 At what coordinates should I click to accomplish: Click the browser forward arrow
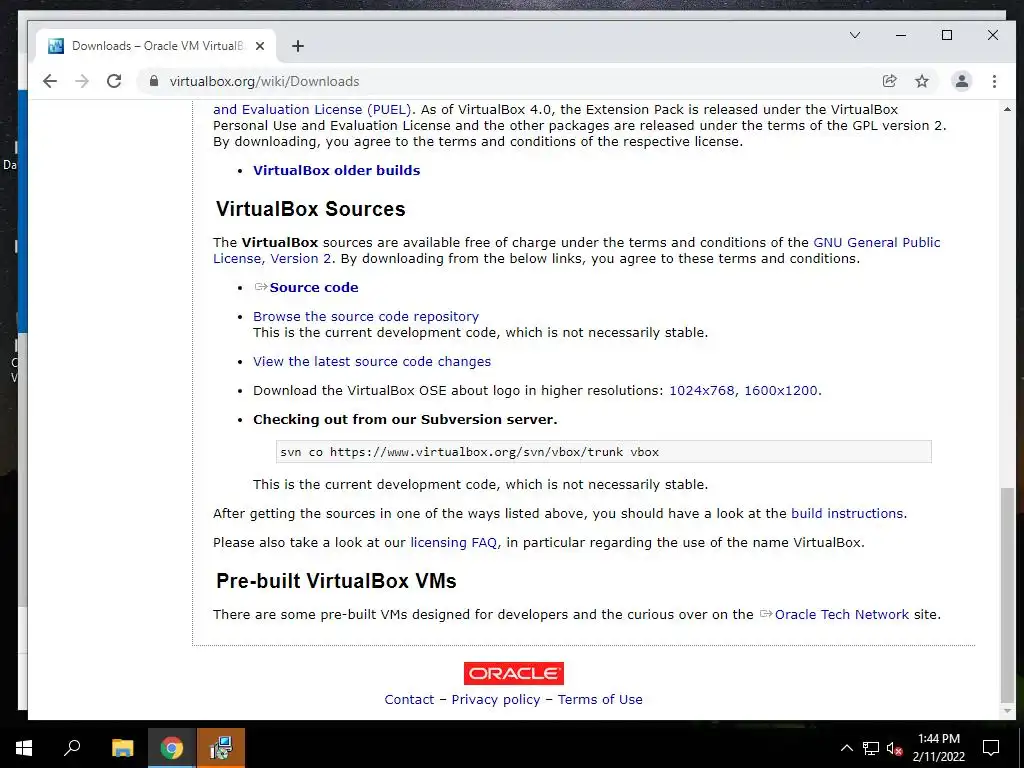(x=82, y=81)
